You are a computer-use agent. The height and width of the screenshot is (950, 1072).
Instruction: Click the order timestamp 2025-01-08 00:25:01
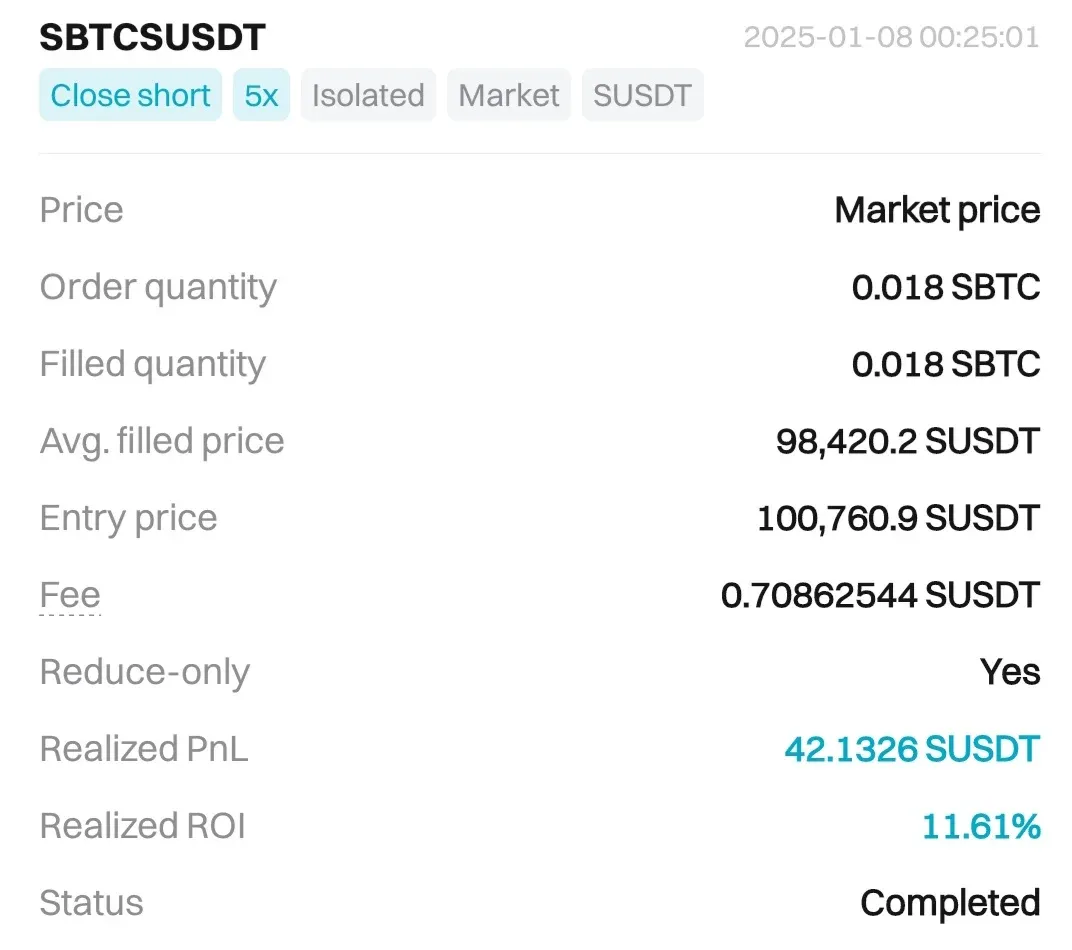(891, 38)
